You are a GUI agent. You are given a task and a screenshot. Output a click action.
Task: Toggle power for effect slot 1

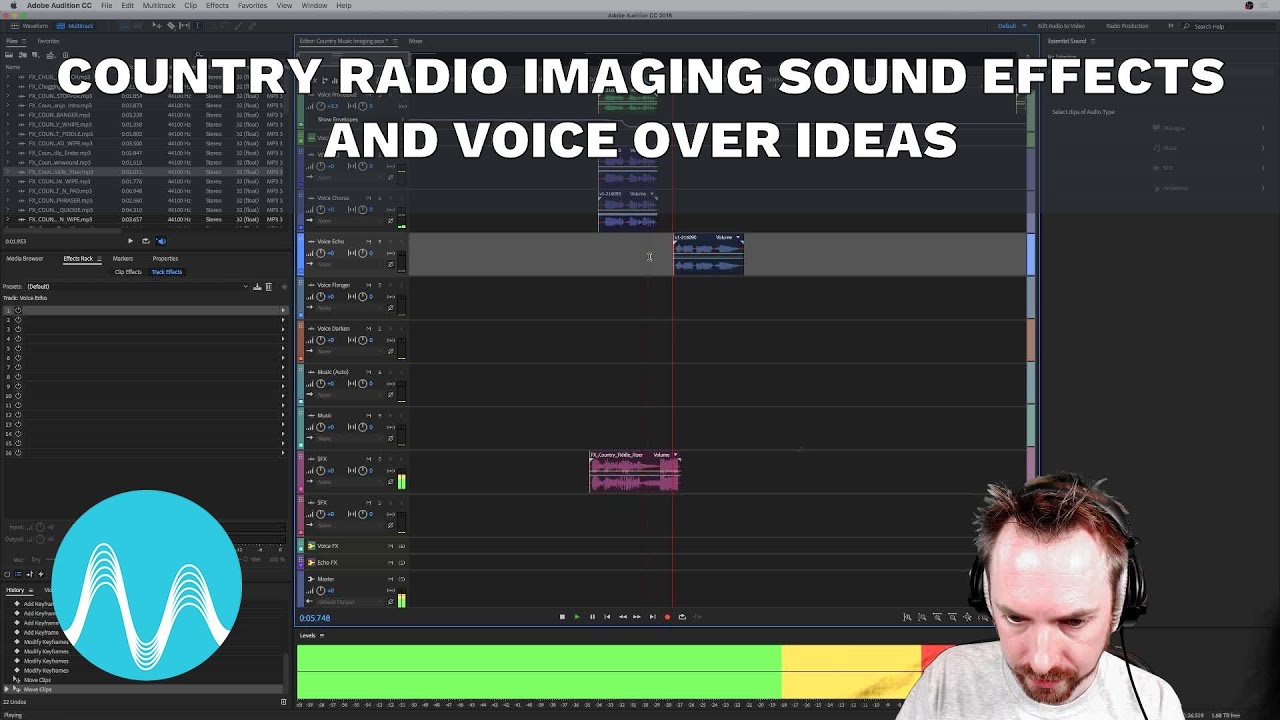pyautogui.click(x=18, y=311)
